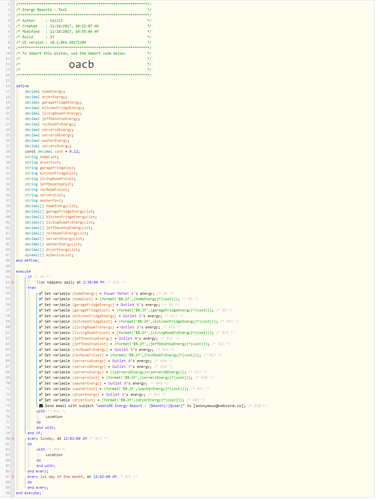The height and width of the screenshot is (500, 377).
Task: Select variable 'decimal serversAEnergy'
Action: click(x=49, y=130)
